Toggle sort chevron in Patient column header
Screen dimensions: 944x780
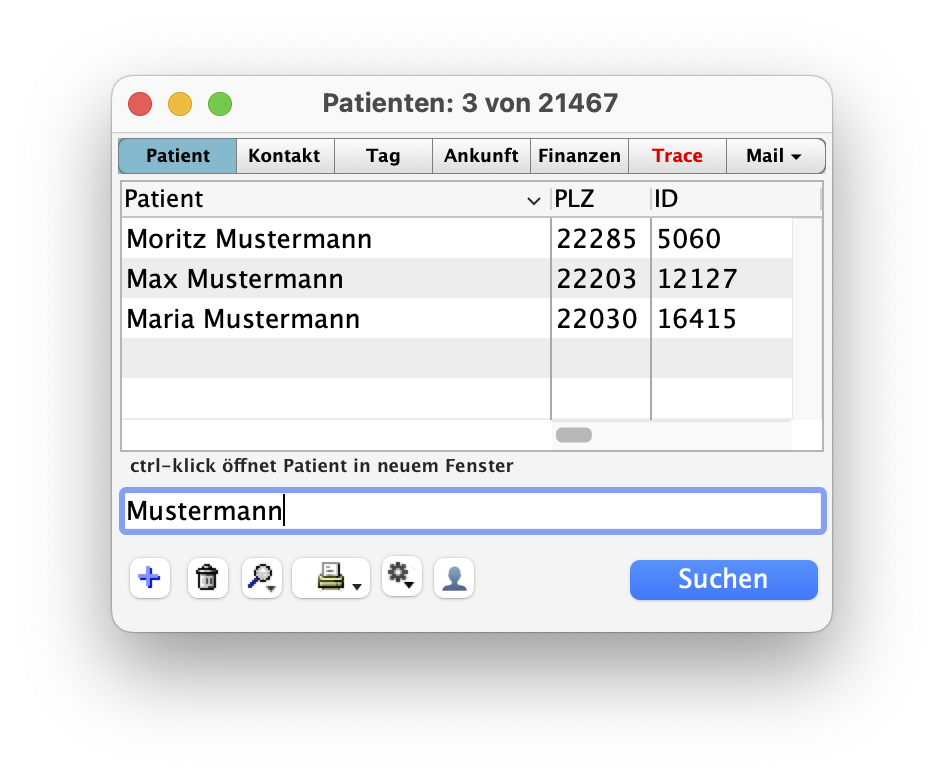(x=533, y=201)
